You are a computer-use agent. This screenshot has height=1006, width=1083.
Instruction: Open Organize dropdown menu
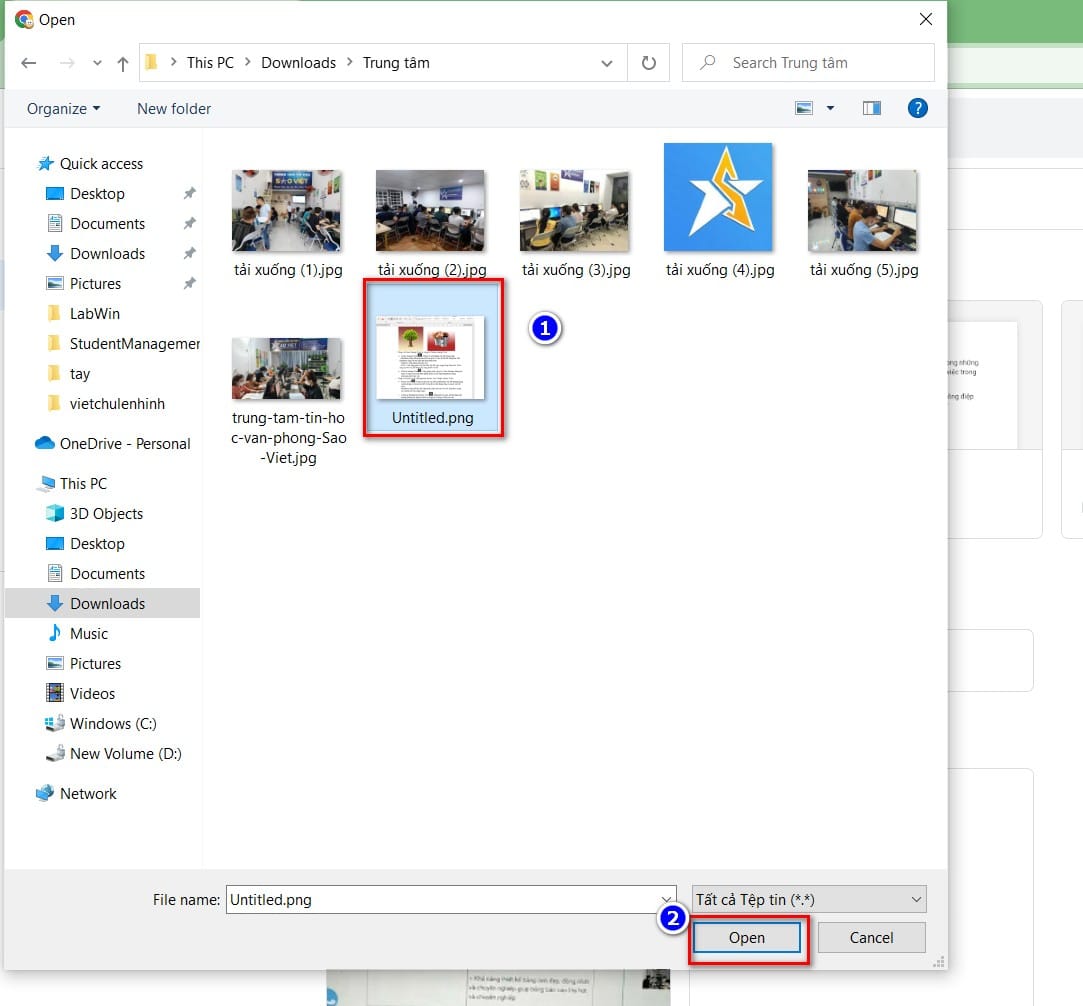[x=64, y=109]
